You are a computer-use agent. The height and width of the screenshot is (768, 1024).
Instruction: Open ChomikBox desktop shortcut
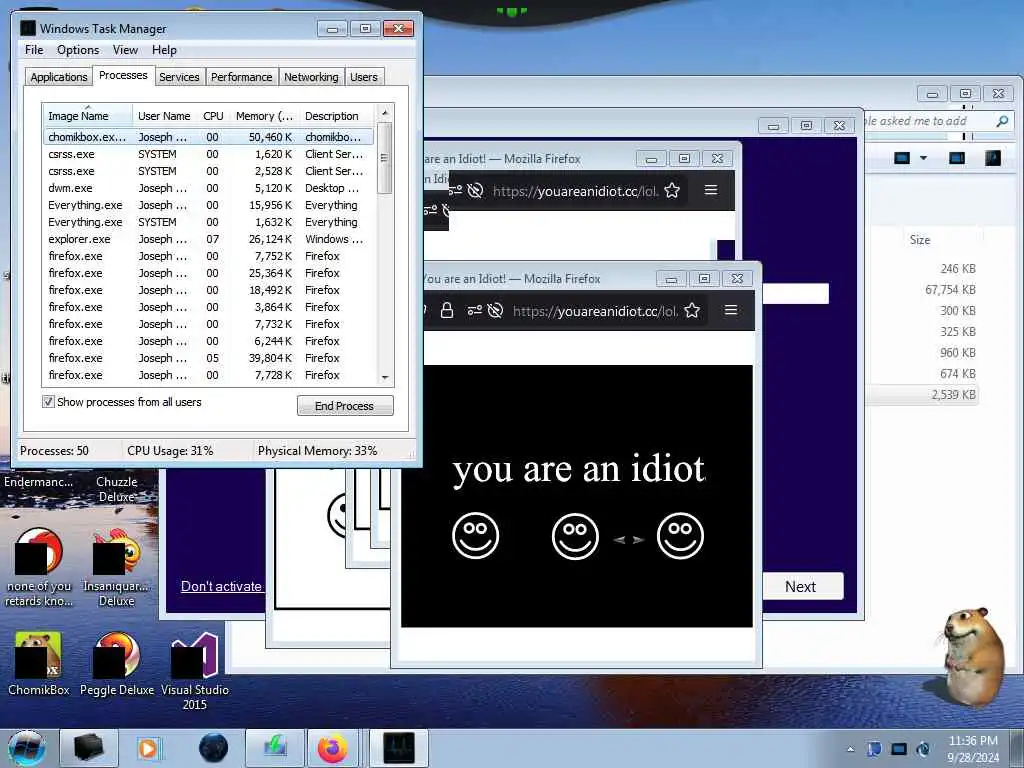coord(39,663)
